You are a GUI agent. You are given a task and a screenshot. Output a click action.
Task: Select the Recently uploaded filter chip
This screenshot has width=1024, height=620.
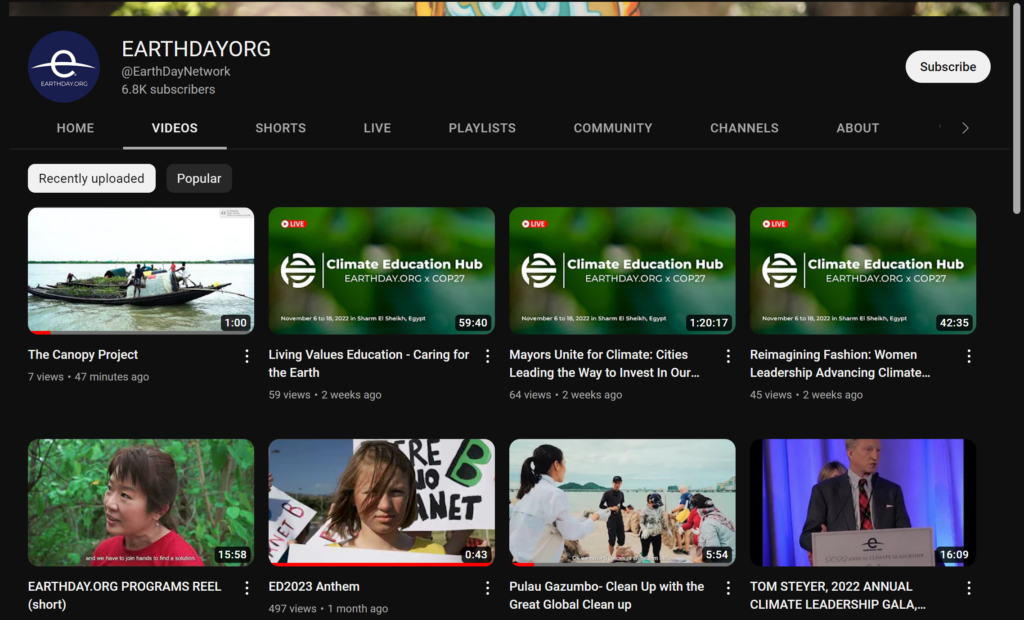(x=91, y=178)
